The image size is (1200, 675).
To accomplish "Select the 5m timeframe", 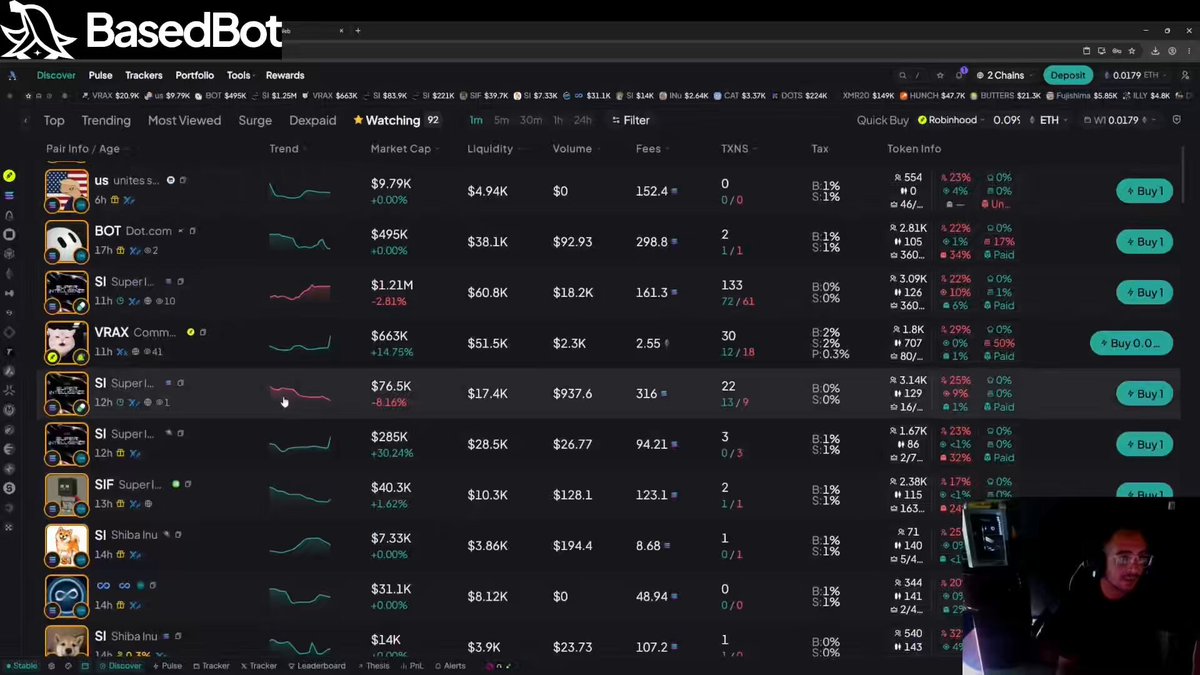I will tap(501, 120).
